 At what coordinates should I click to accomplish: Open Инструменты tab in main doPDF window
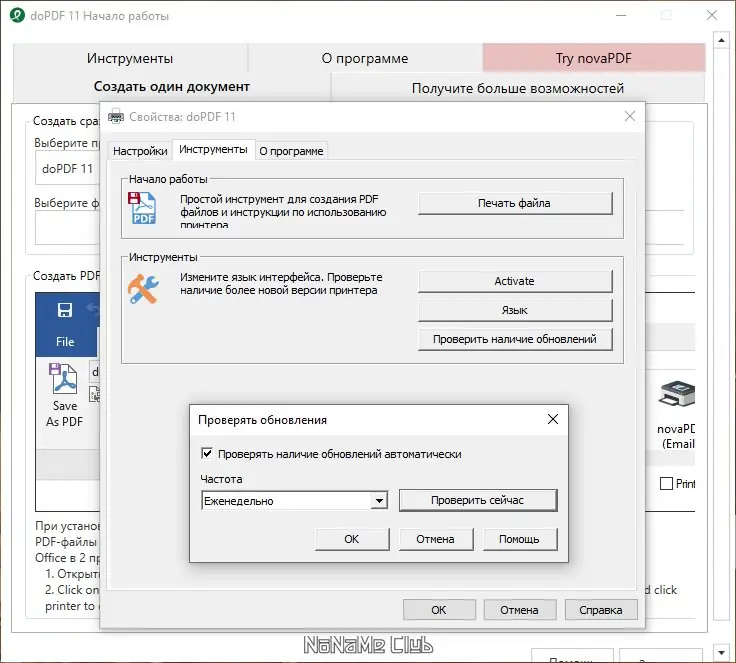coord(130,58)
